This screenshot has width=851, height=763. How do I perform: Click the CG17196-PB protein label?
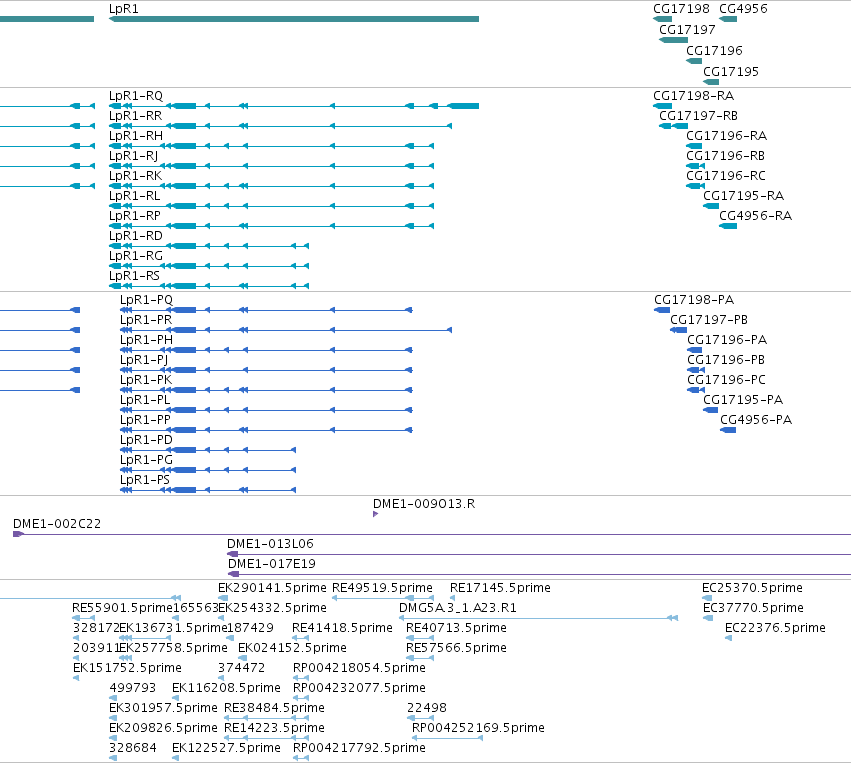click(726, 360)
